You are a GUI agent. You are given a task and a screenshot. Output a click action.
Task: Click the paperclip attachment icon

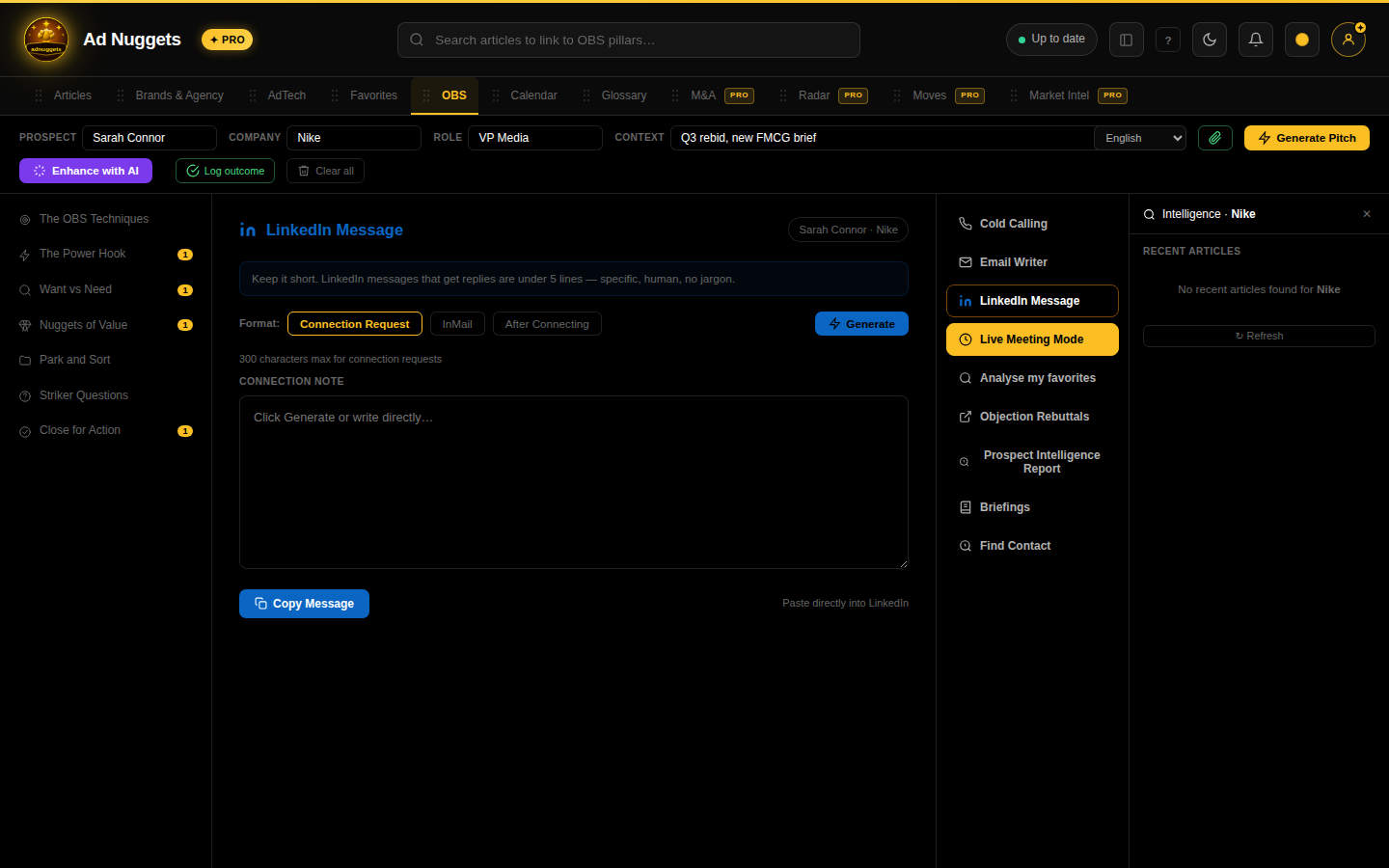pyautogui.click(x=1215, y=138)
